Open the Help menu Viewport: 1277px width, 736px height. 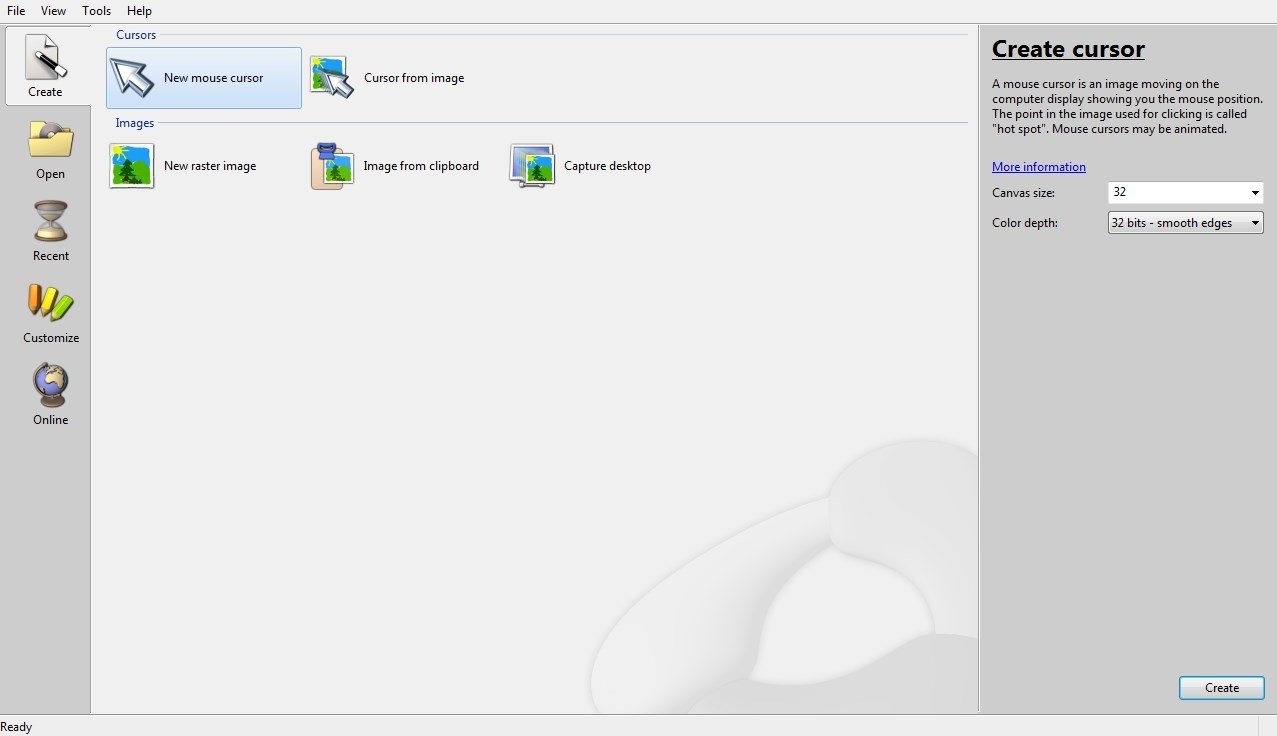(140, 11)
